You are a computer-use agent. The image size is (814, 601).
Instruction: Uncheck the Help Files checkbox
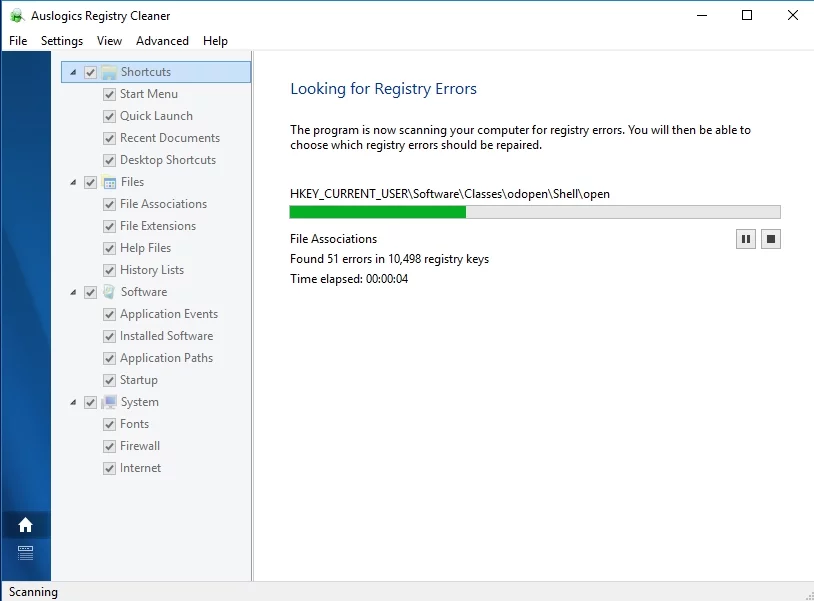(109, 249)
